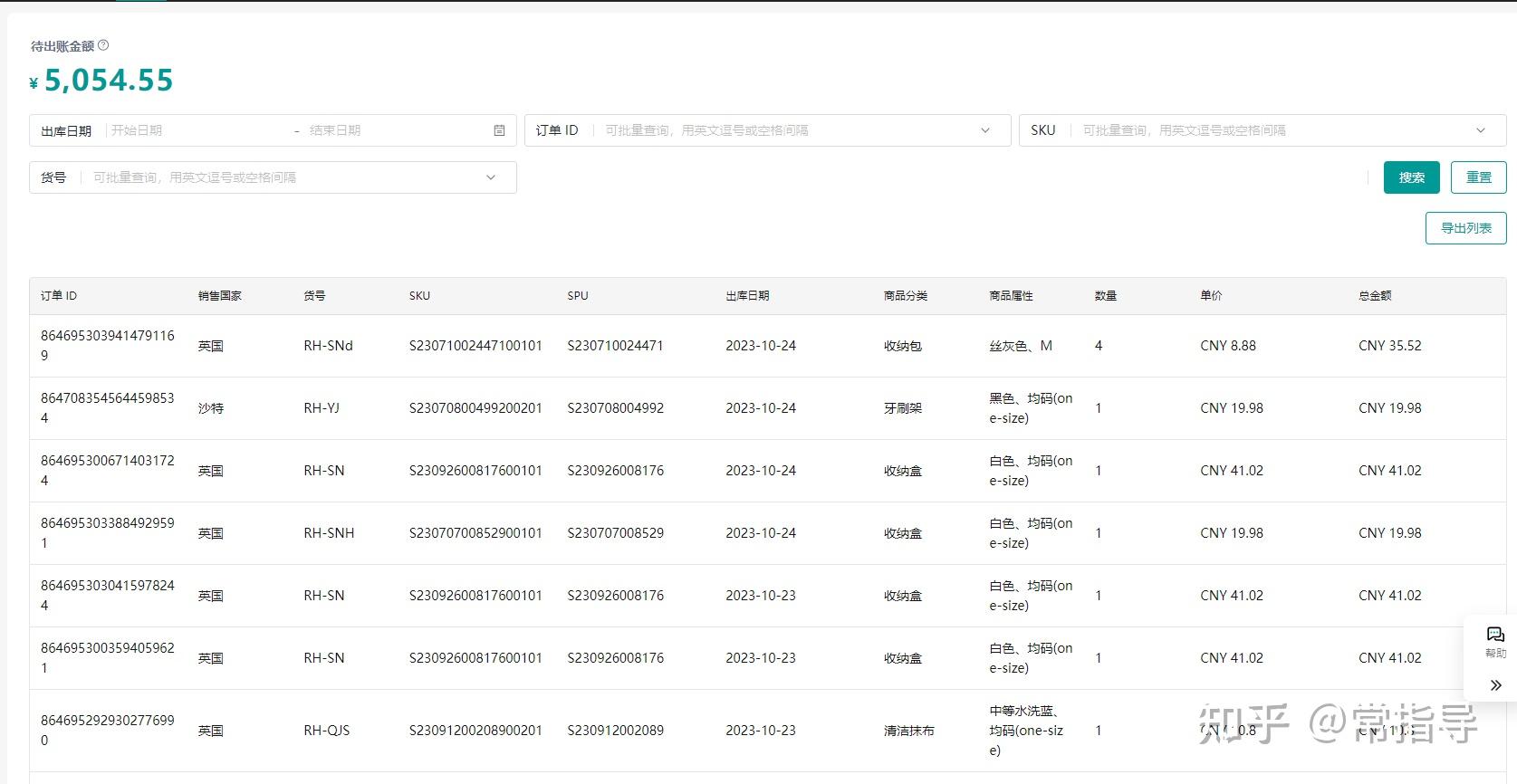Click SPU S230707008529
The height and width of the screenshot is (784, 1517).
pos(615,533)
